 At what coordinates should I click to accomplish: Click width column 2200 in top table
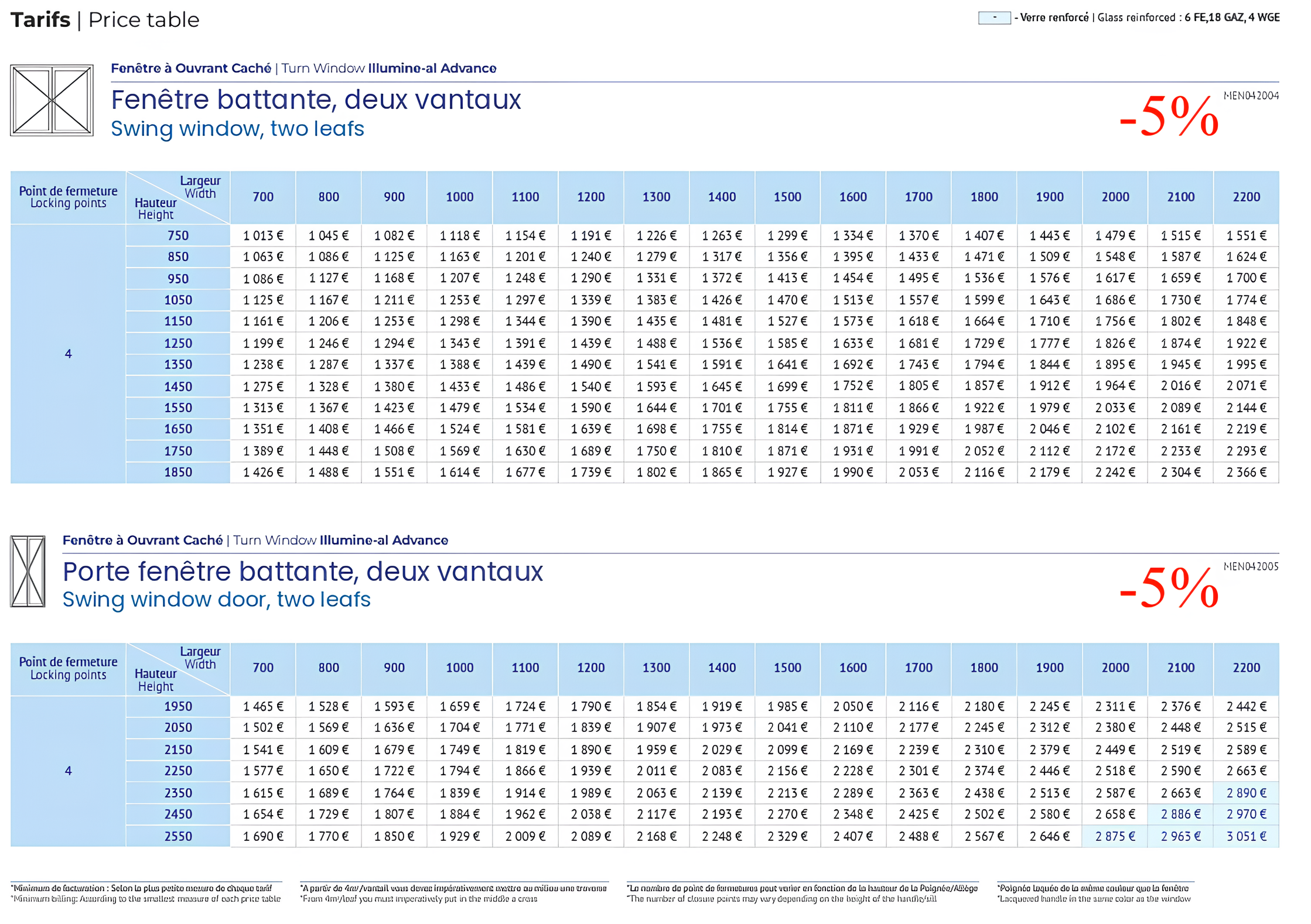coord(1246,197)
